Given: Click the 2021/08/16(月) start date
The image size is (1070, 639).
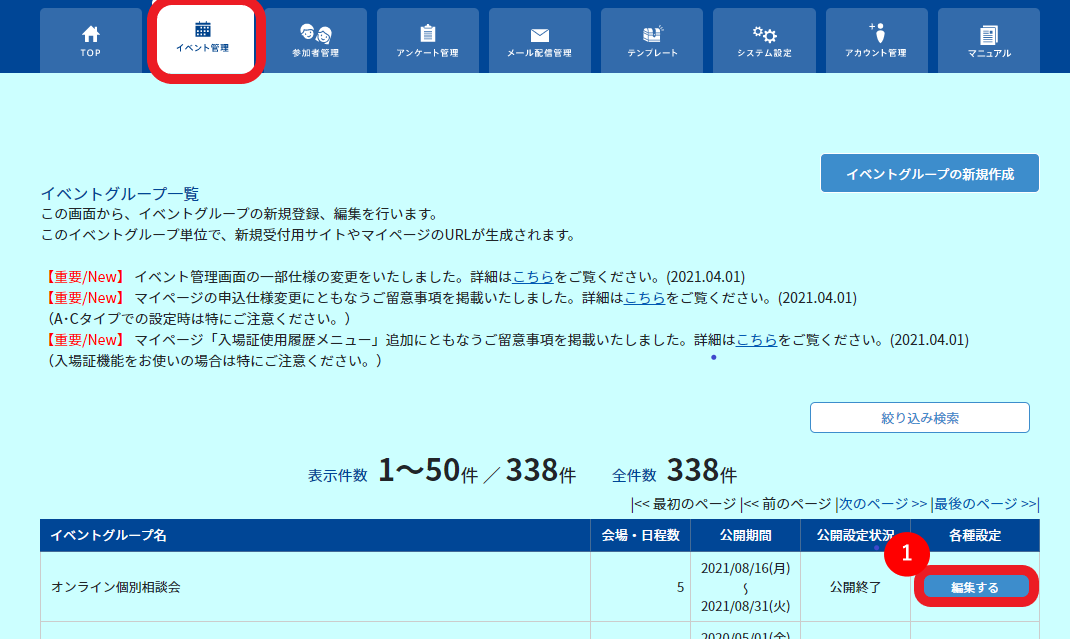Looking at the screenshot, I should point(746,568).
